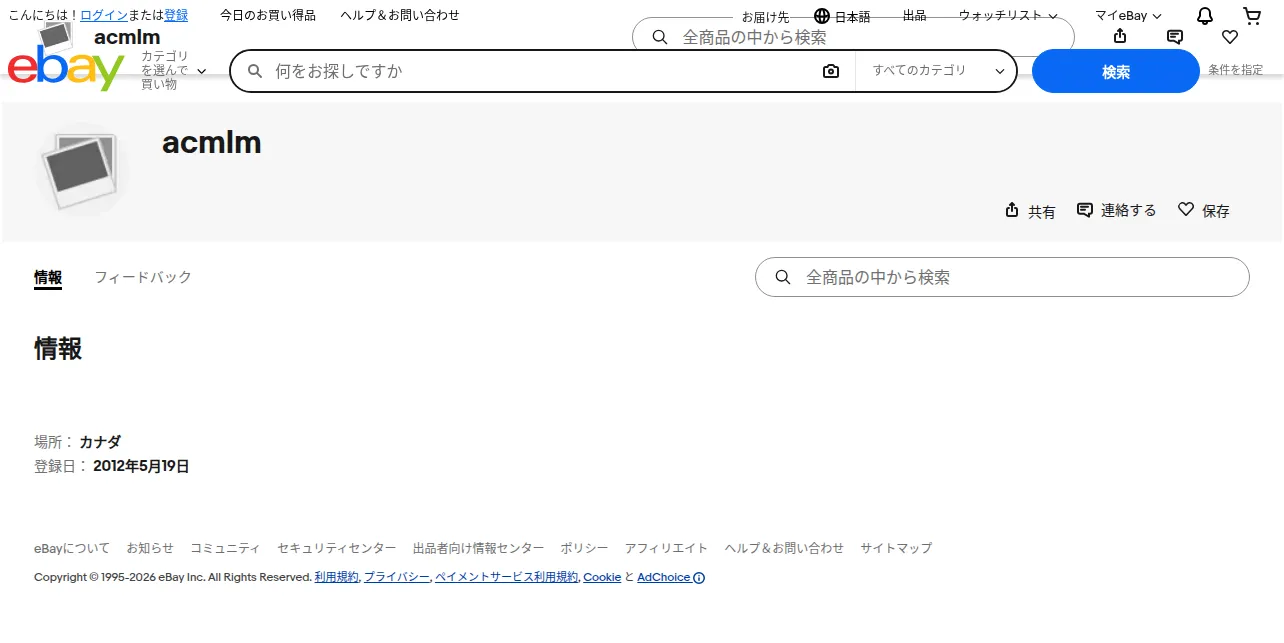
Task: Click お届け先 in the header
Action: (765, 17)
